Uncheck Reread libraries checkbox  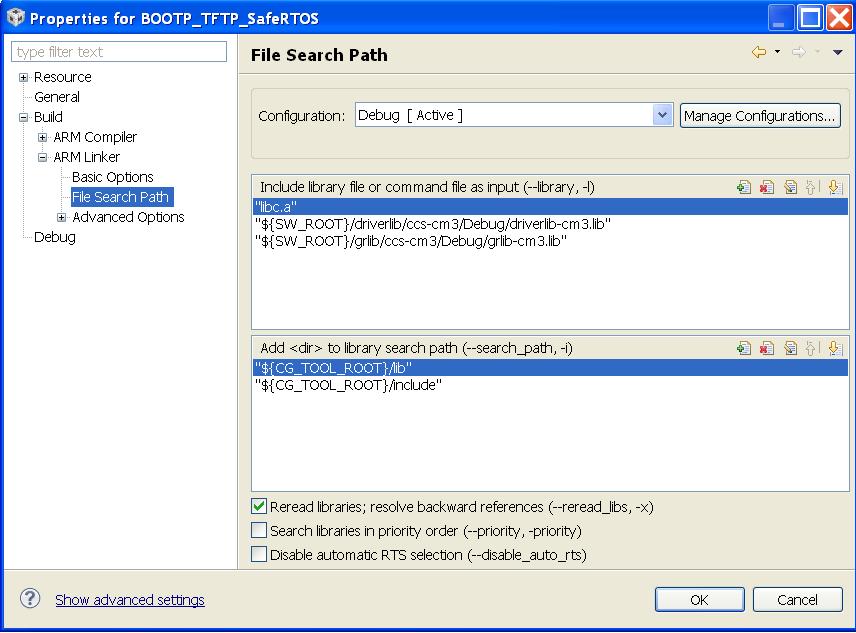(259, 507)
